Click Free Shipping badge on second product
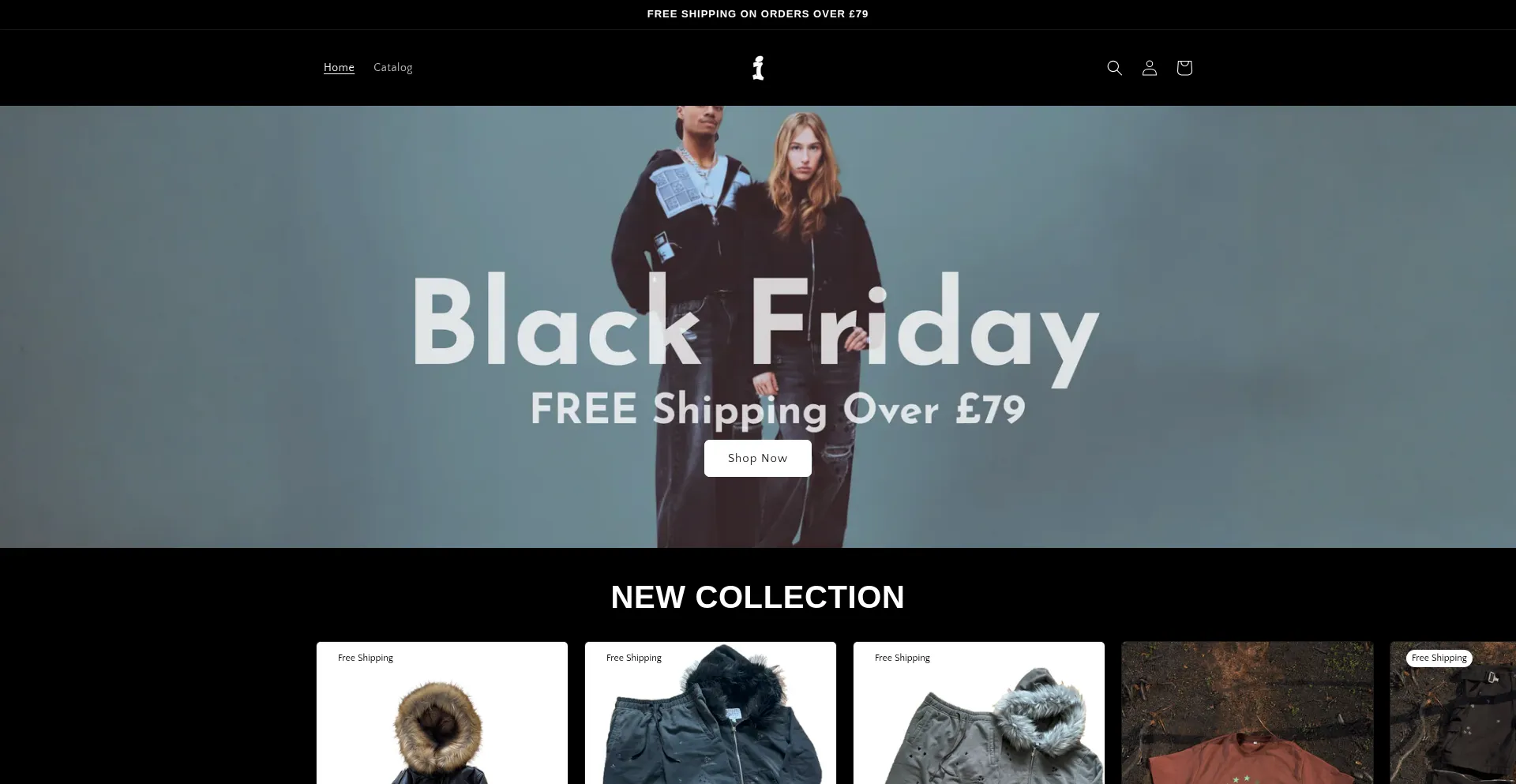Screen dimensions: 1516x784 [x=634, y=658]
